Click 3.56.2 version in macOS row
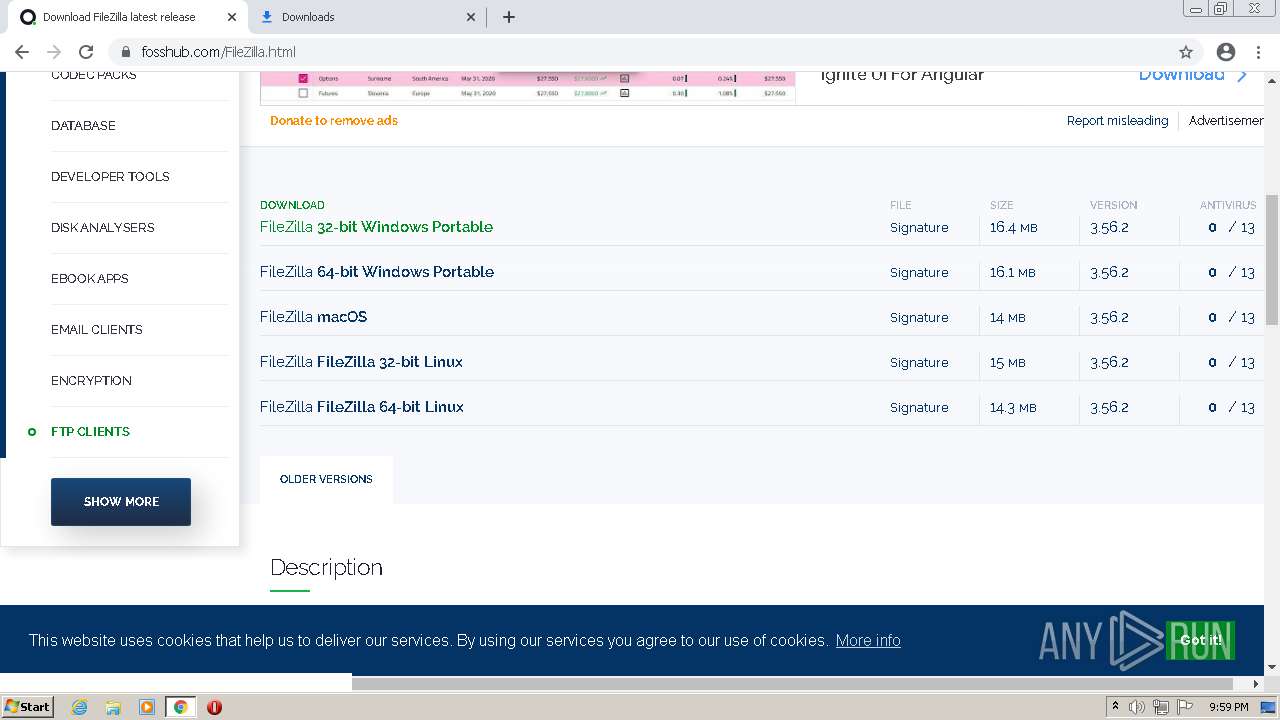This screenshot has height=720, width=1280. click(x=1109, y=318)
